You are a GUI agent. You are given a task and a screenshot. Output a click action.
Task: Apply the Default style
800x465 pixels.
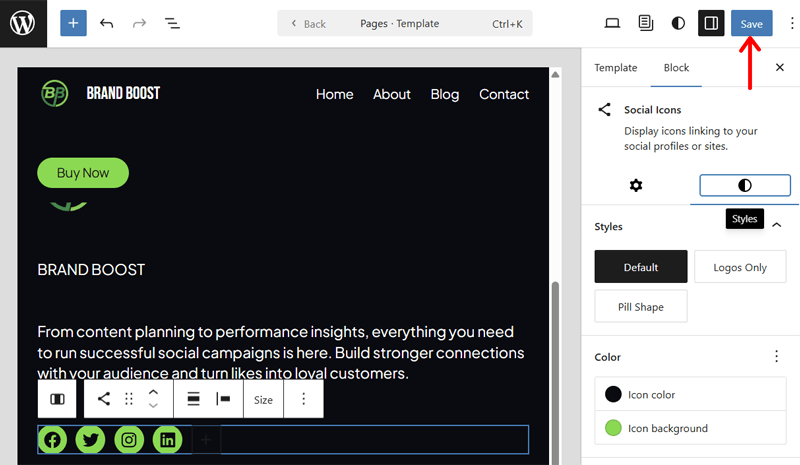point(641,267)
